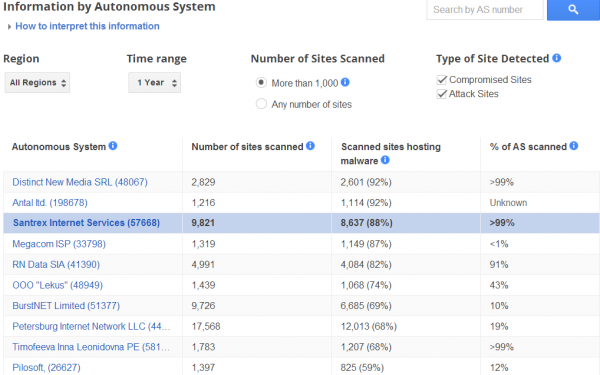Select the Any number of sites radio button
This screenshot has width=600, height=375.
[x=261, y=104]
